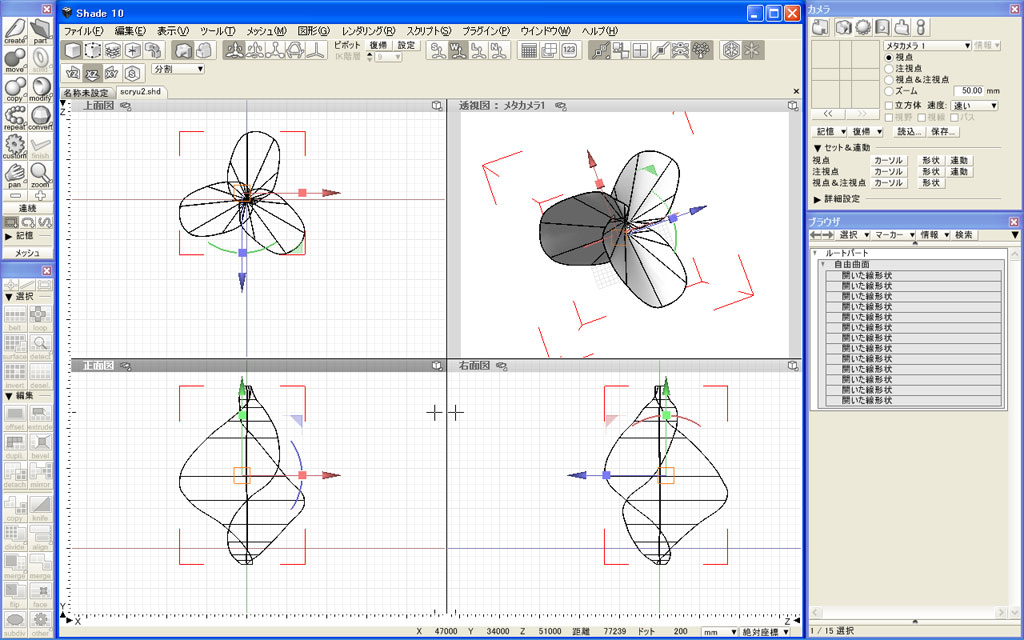
Task: Click the four-pane layout icon in toolbar
Action: [641, 50]
